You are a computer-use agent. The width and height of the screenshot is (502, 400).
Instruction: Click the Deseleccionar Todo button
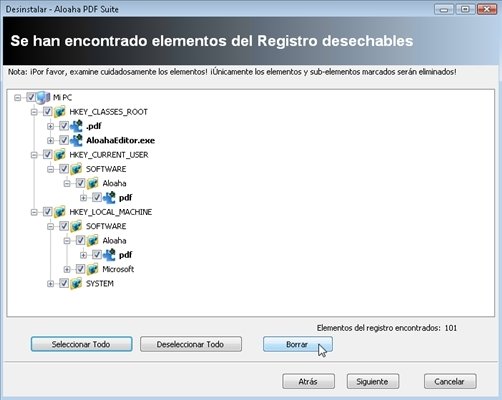(191, 344)
